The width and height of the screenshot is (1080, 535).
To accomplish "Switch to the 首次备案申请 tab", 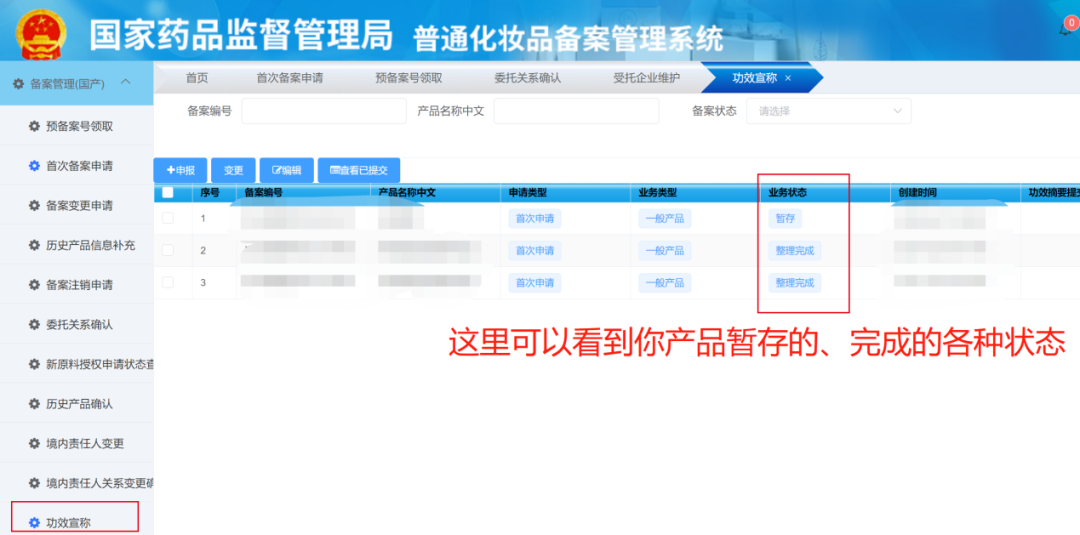I will click(x=289, y=78).
